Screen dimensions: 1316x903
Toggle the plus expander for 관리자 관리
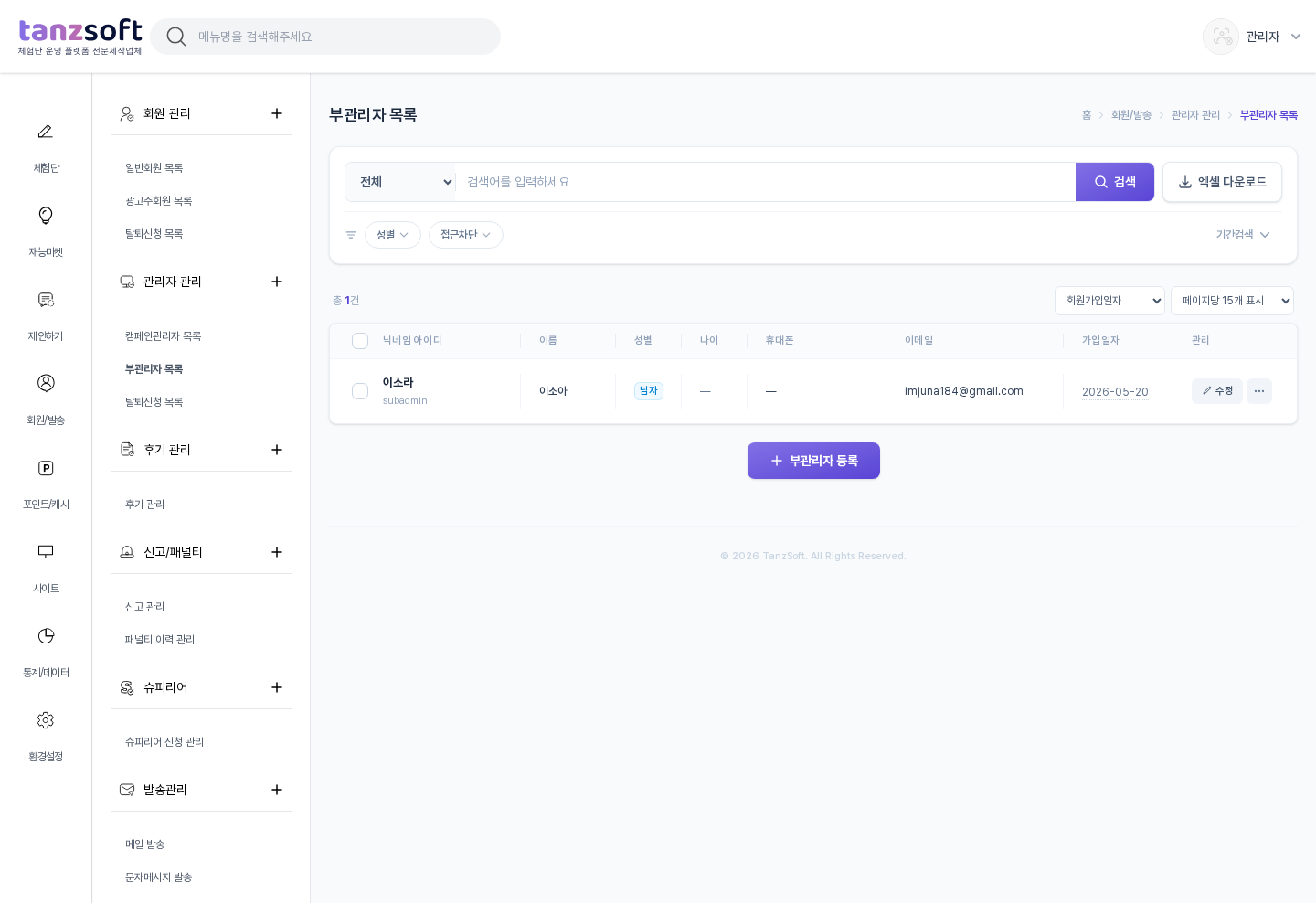pos(277,282)
